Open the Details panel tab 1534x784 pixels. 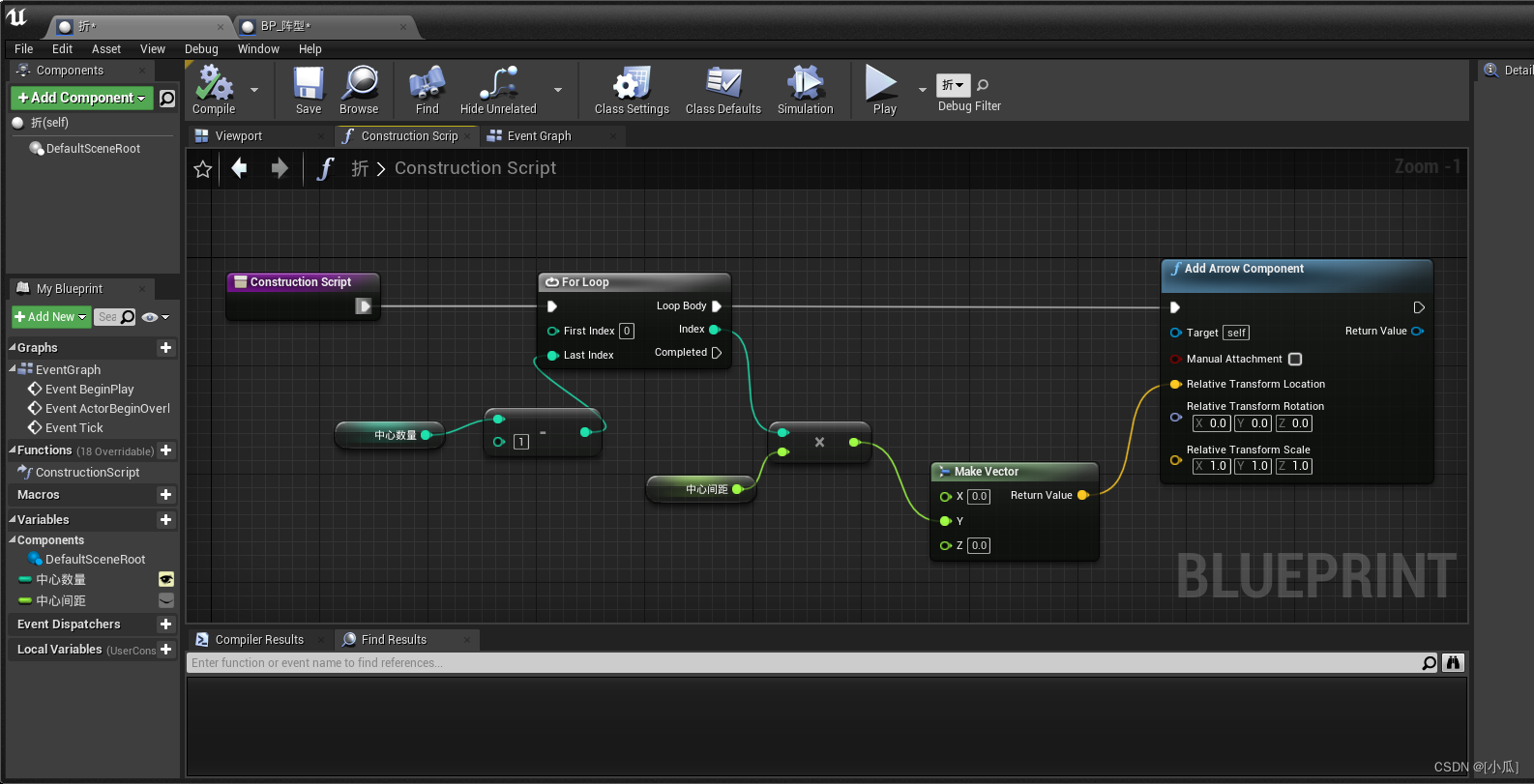pos(1510,71)
